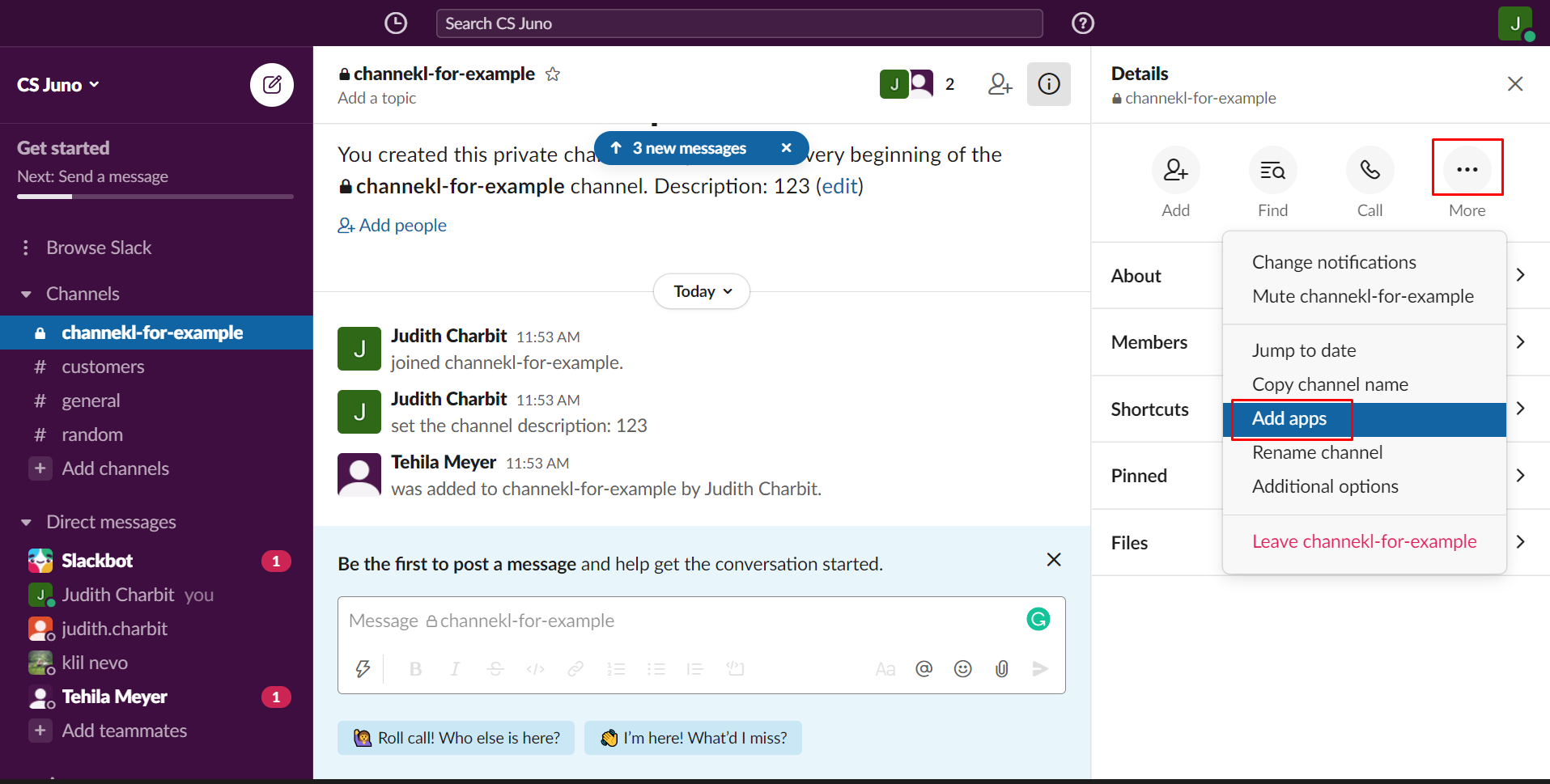Collapse the Channels section

[x=26, y=295]
